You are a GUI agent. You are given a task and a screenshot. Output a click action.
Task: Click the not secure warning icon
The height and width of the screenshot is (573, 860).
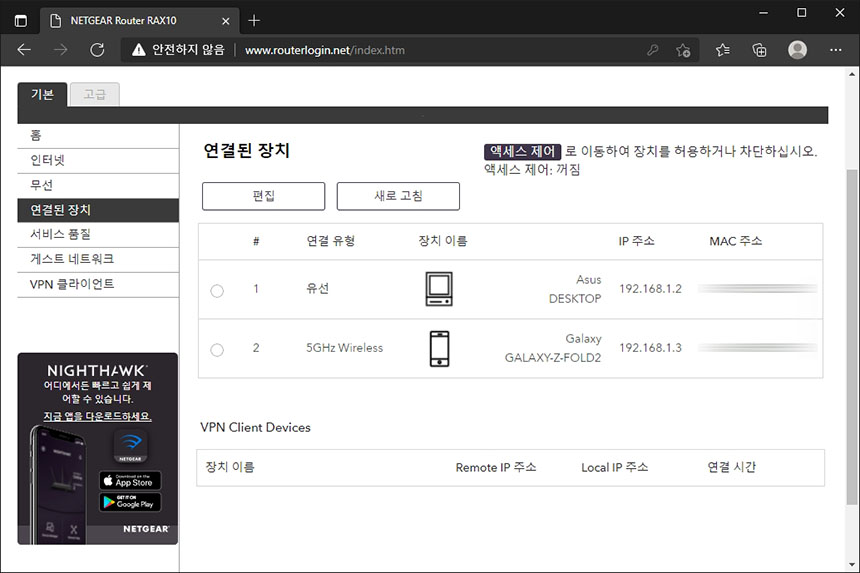(139, 50)
